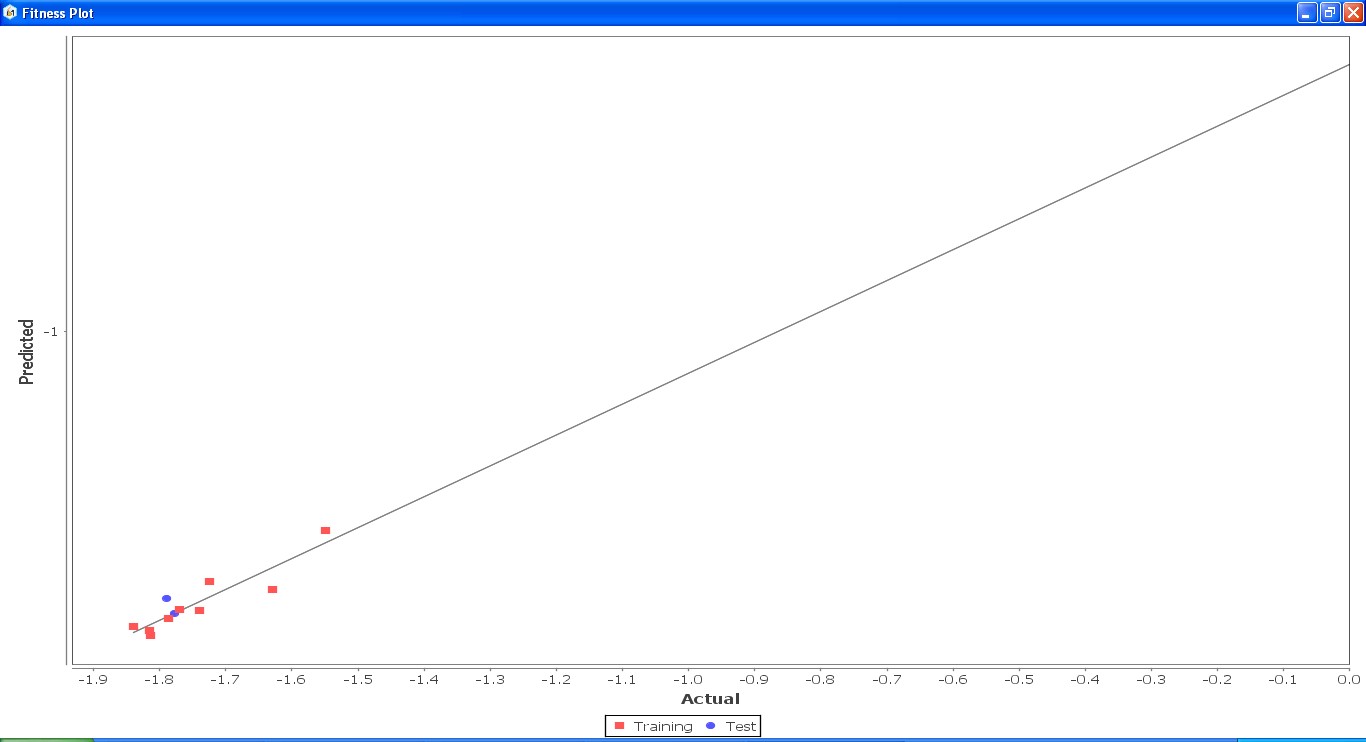Click the -0.6 x-axis tick label
This screenshot has height=742, width=1366.
952,680
